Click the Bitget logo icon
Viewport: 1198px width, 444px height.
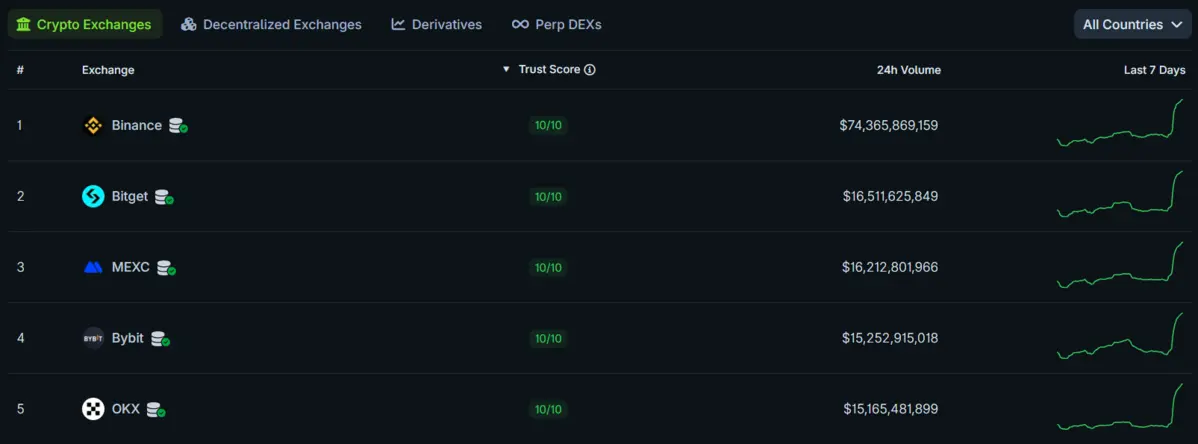tap(93, 197)
